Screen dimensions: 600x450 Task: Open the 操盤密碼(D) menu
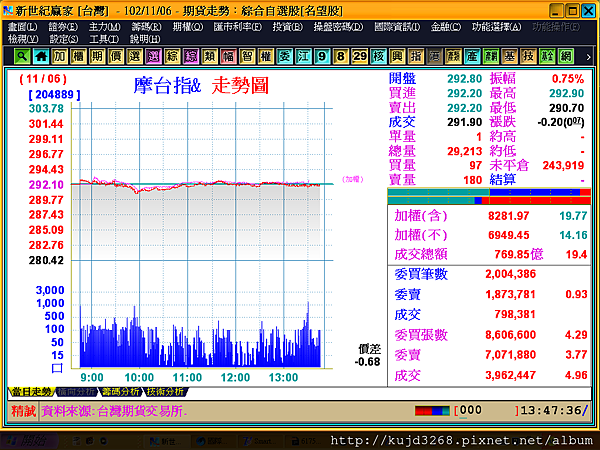[338, 27]
